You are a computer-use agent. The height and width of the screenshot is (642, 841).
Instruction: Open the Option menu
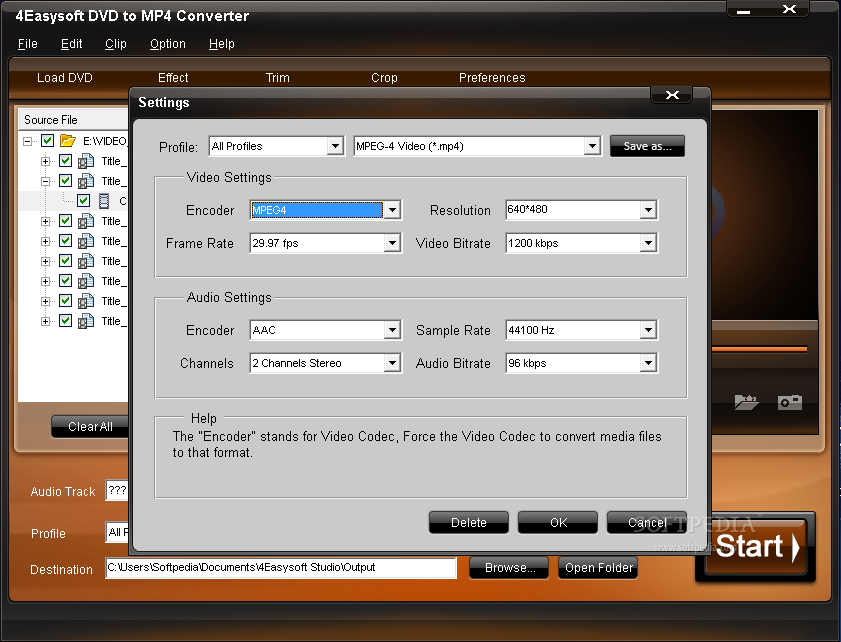click(x=167, y=44)
